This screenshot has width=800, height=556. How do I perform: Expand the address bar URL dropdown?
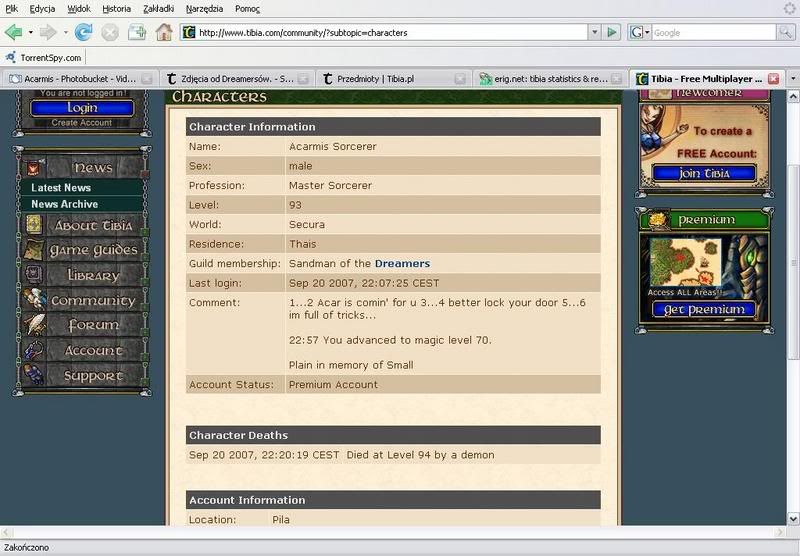pos(594,33)
